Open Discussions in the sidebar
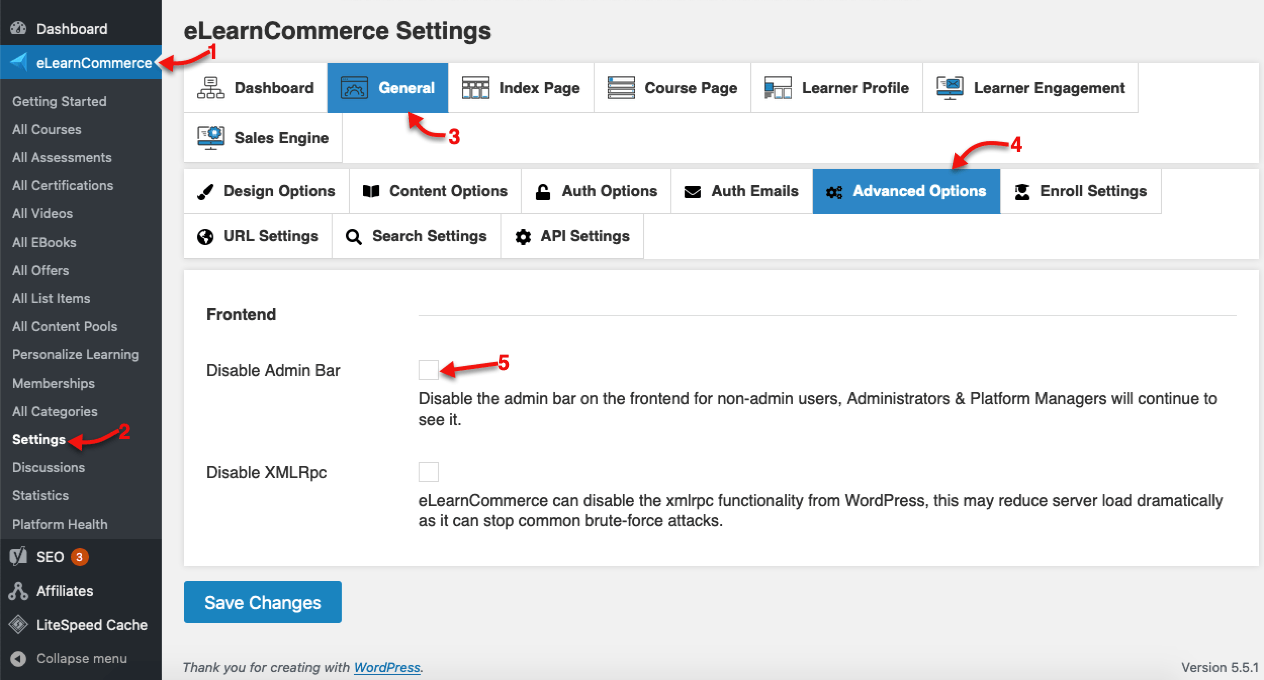The height and width of the screenshot is (680, 1264). click(x=49, y=467)
